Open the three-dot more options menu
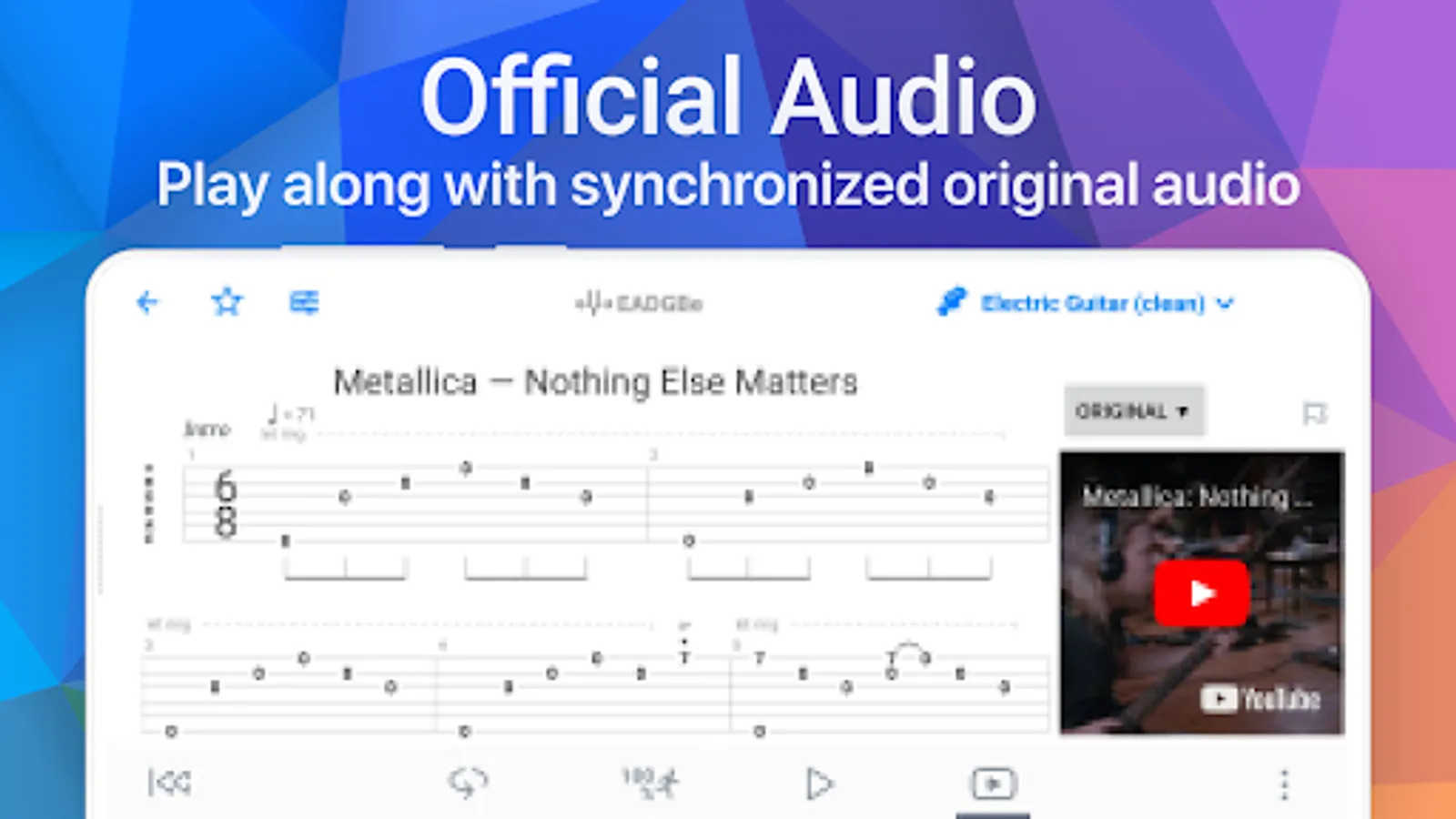The width and height of the screenshot is (1456, 819). click(x=1284, y=784)
